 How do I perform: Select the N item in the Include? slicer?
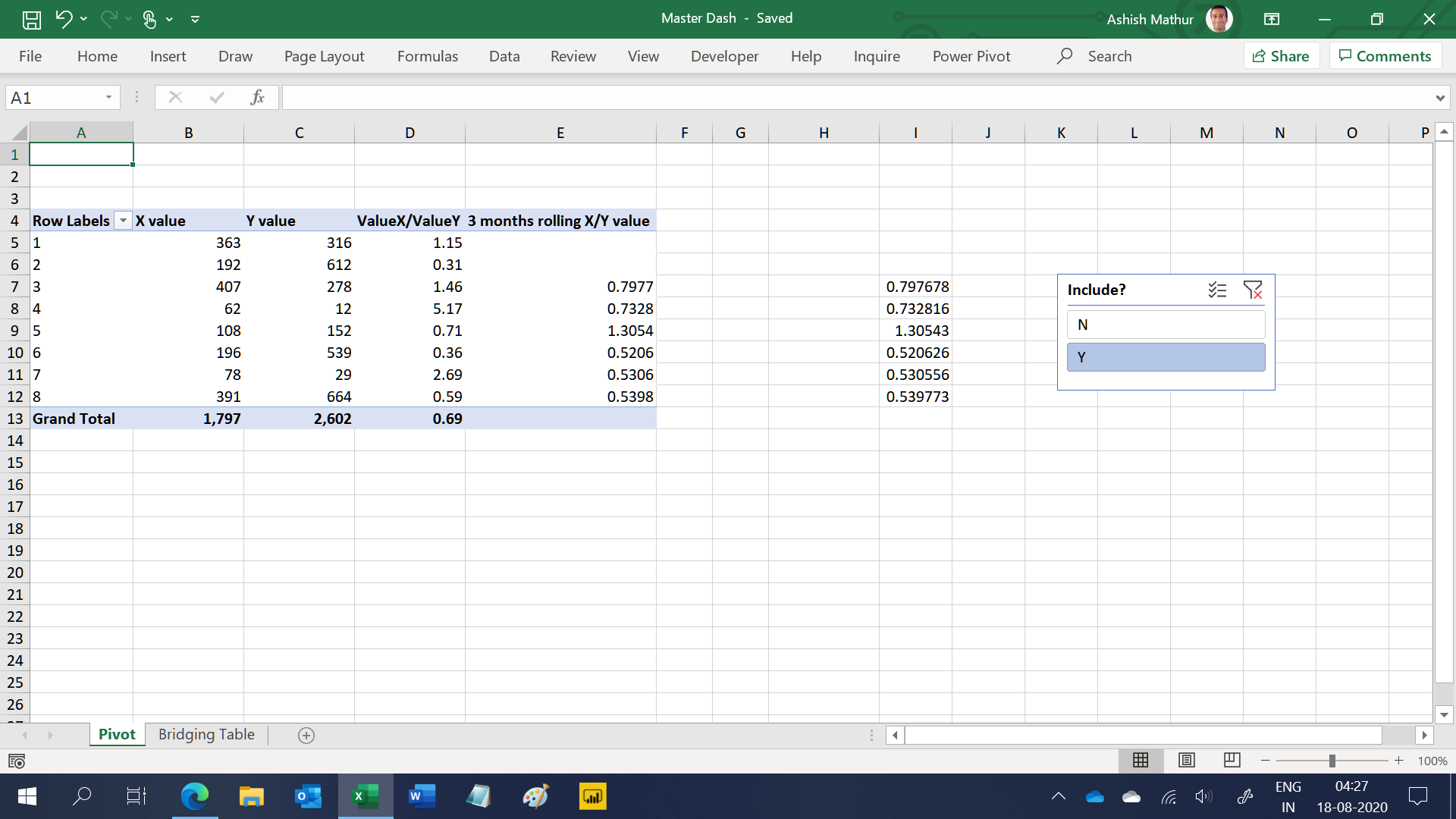click(x=1166, y=325)
